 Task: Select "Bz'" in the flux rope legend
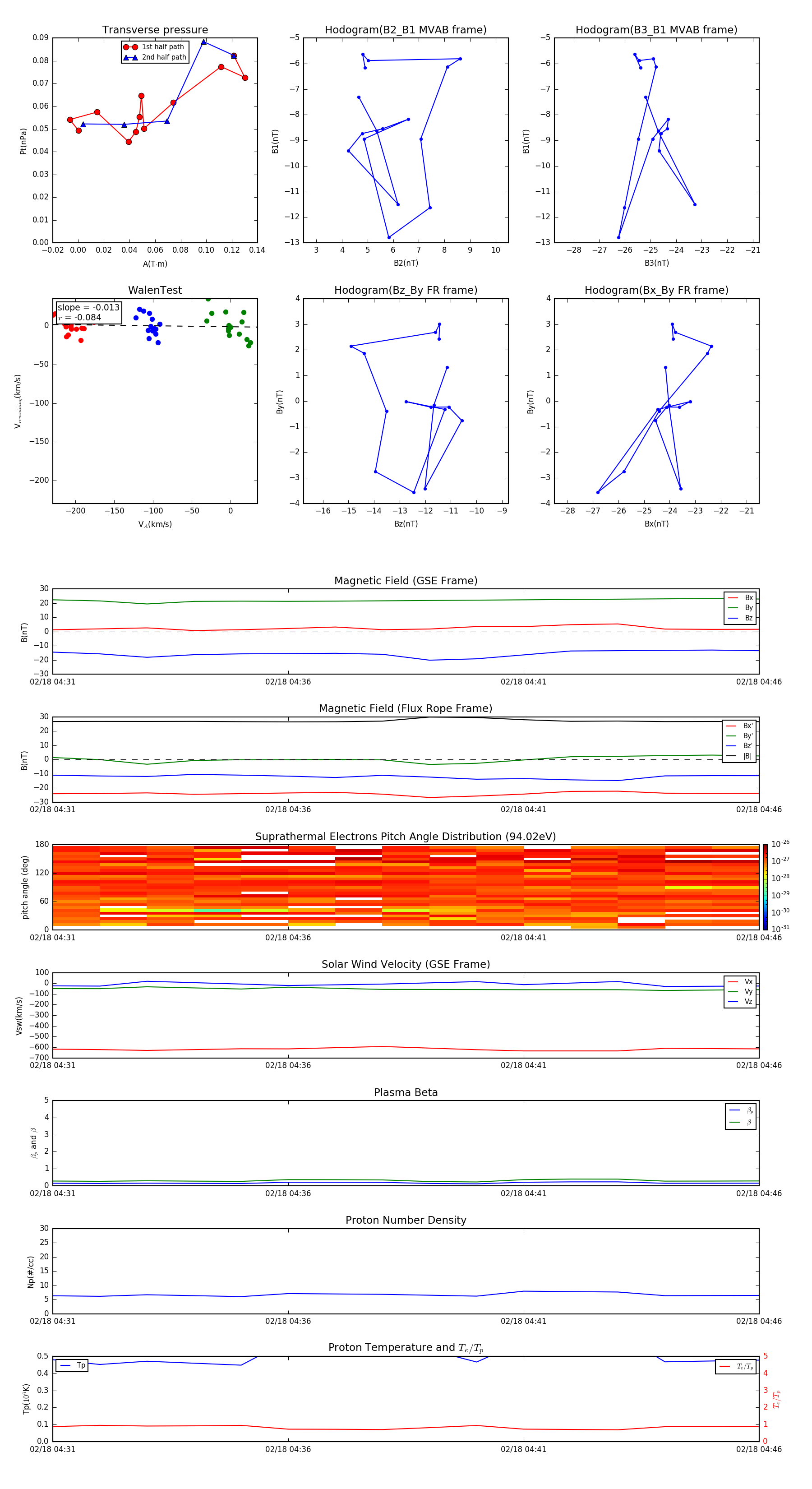(740, 746)
